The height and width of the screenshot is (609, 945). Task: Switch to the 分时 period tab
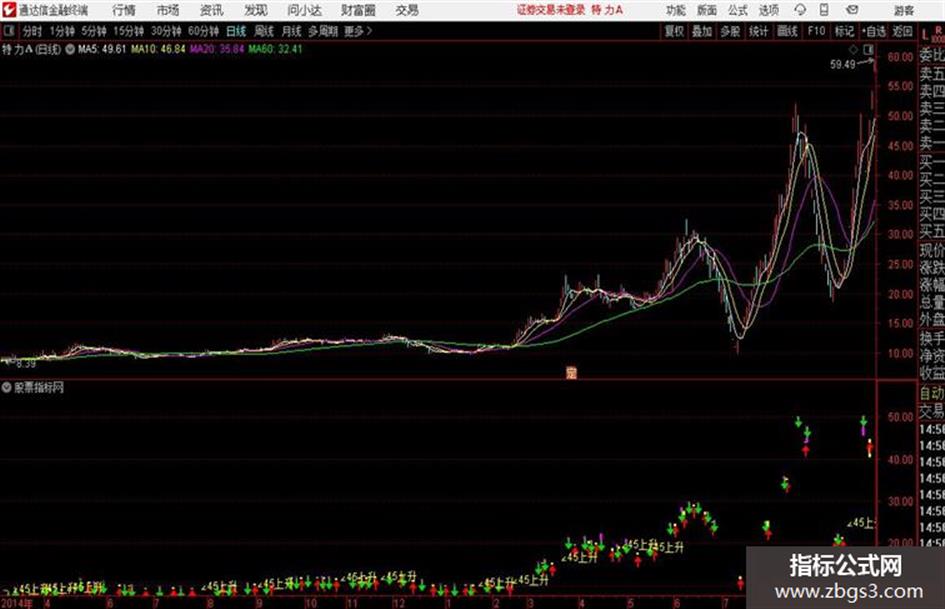point(33,31)
